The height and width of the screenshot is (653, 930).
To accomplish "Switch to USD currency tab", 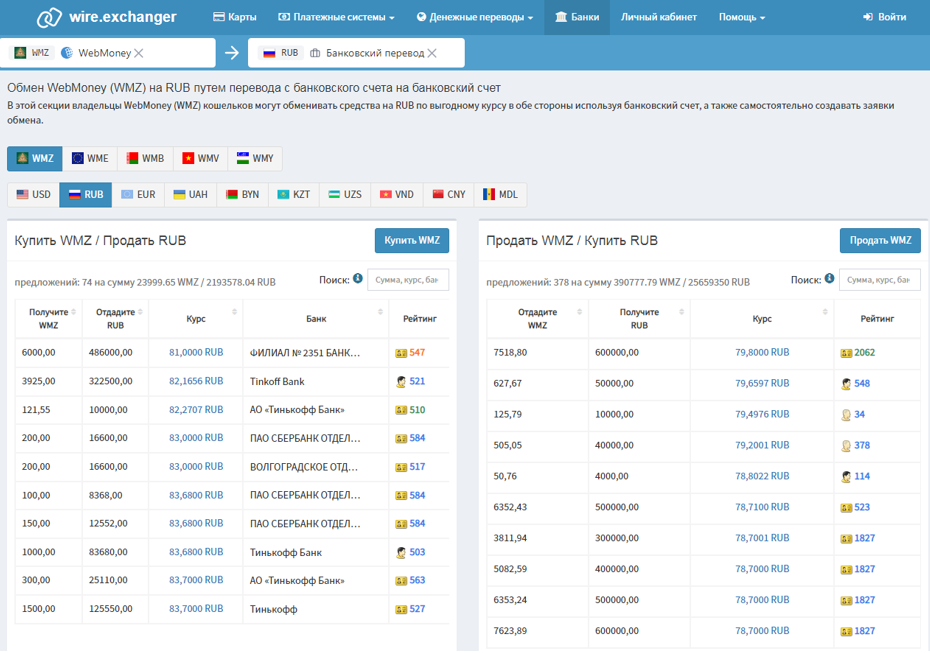I will click(x=33, y=195).
